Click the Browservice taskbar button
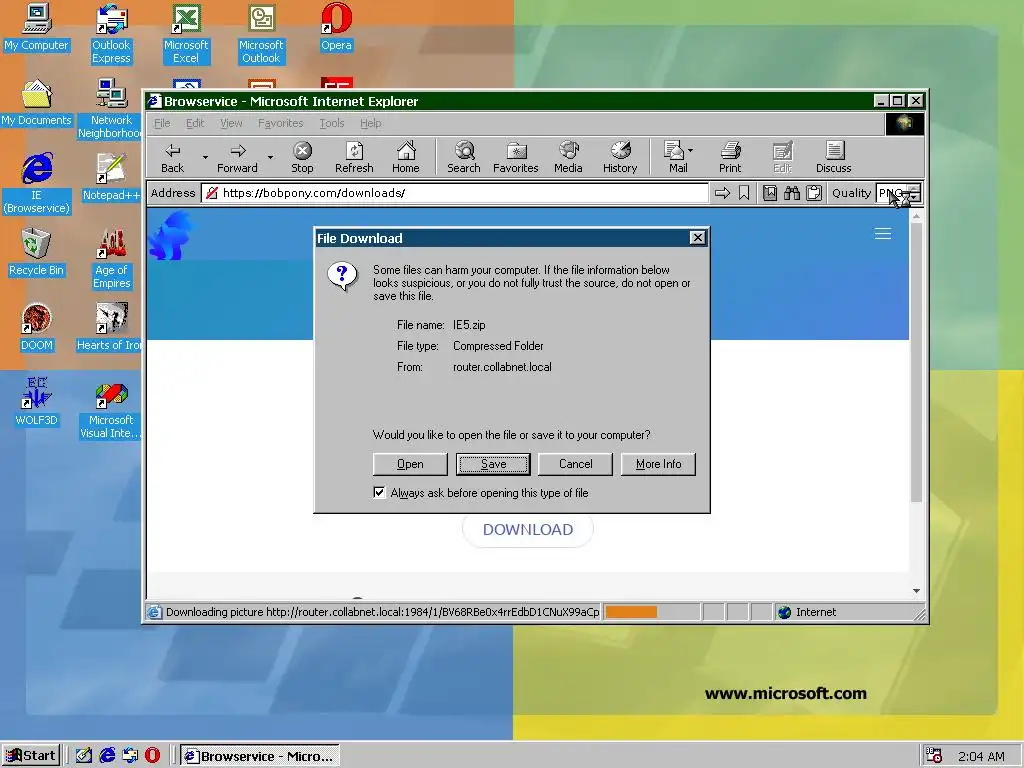 coord(260,756)
